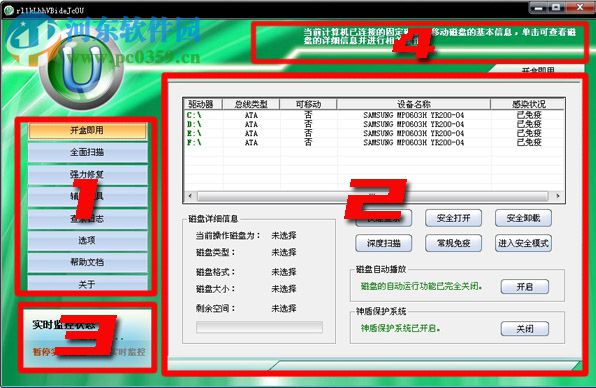The width and height of the screenshot is (596, 388).
Task: Start 深度扫描 on the disk
Action: pos(384,243)
